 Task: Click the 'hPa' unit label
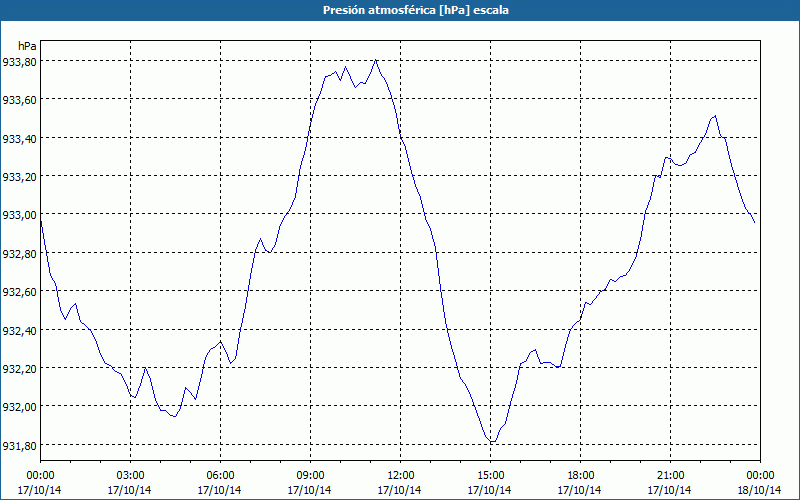click(27, 46)
